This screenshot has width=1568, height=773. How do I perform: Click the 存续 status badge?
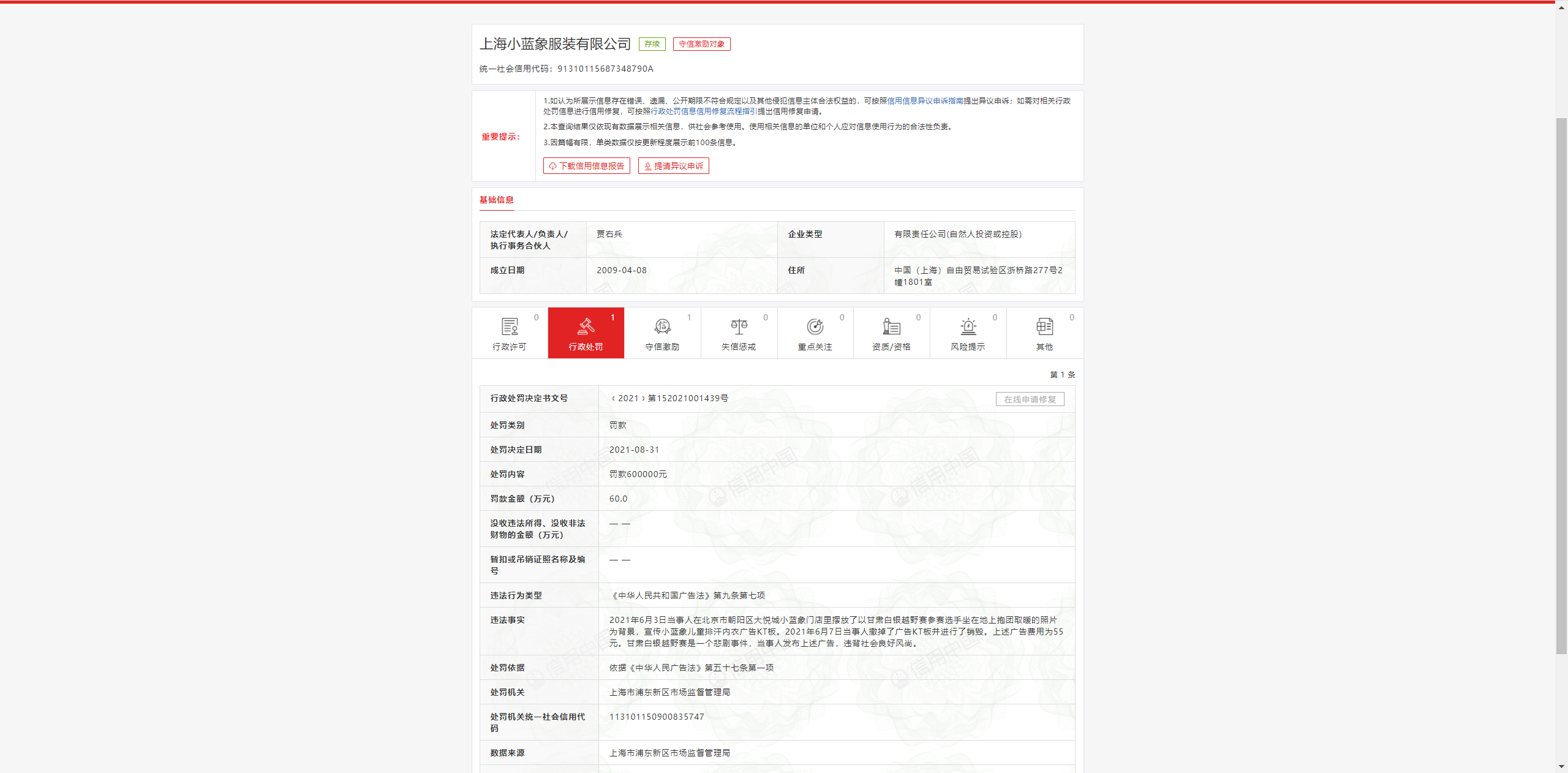[x=652, y=44]
